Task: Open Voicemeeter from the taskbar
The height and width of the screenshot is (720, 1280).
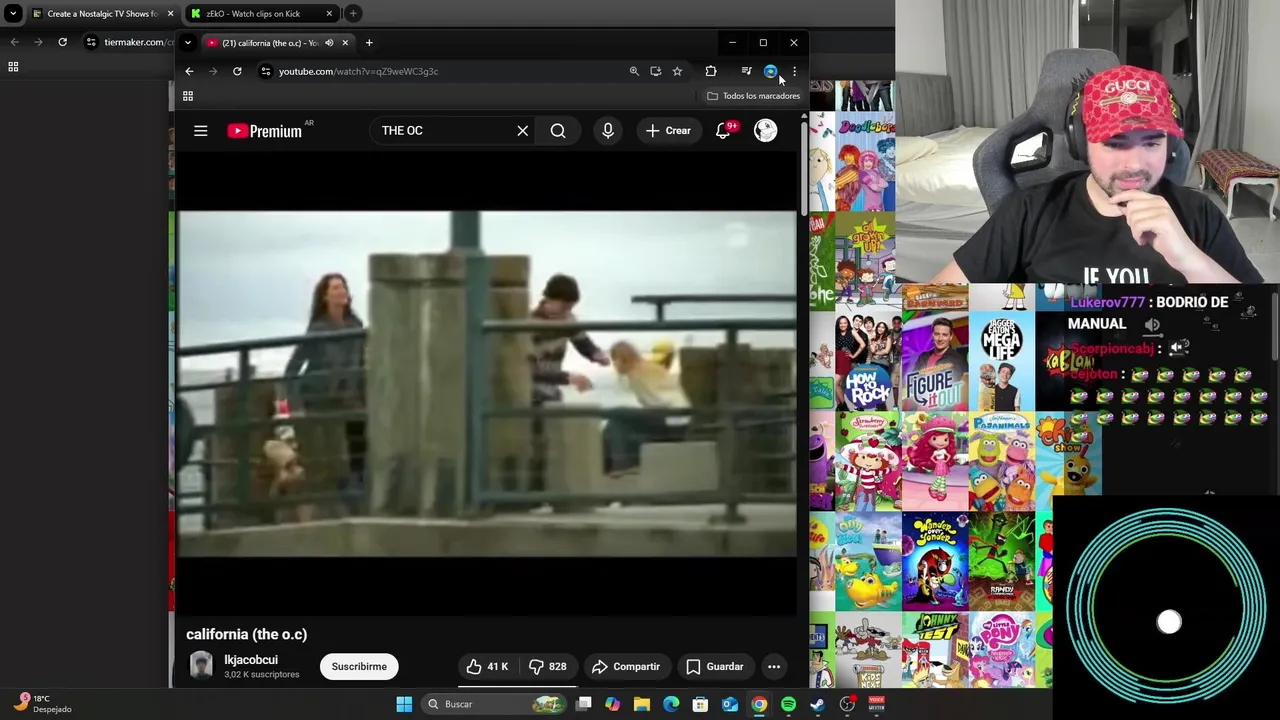Action: (x=876, y=704)
